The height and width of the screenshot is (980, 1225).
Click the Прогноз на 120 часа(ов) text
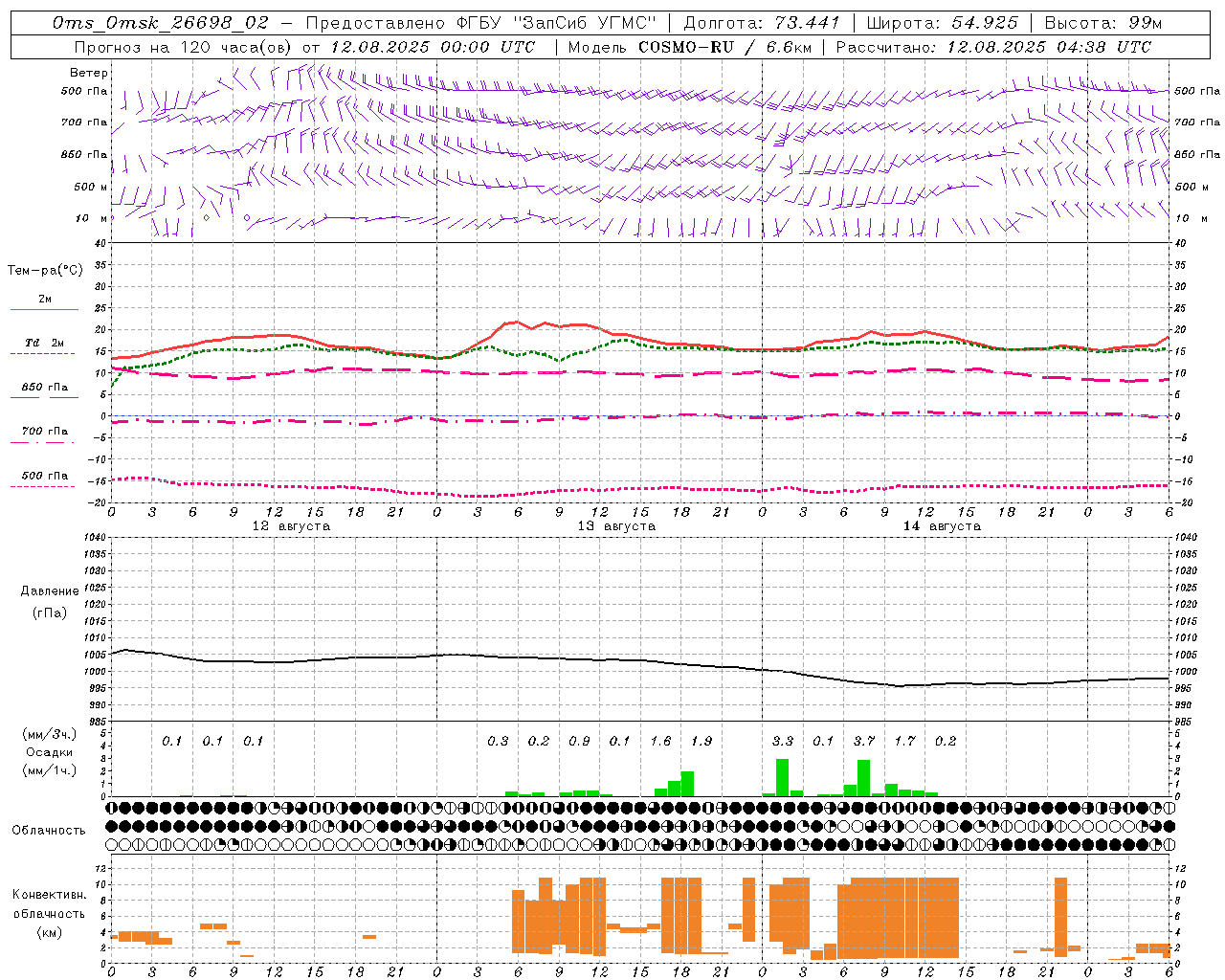pyautogui.click(x=184, y=46)
